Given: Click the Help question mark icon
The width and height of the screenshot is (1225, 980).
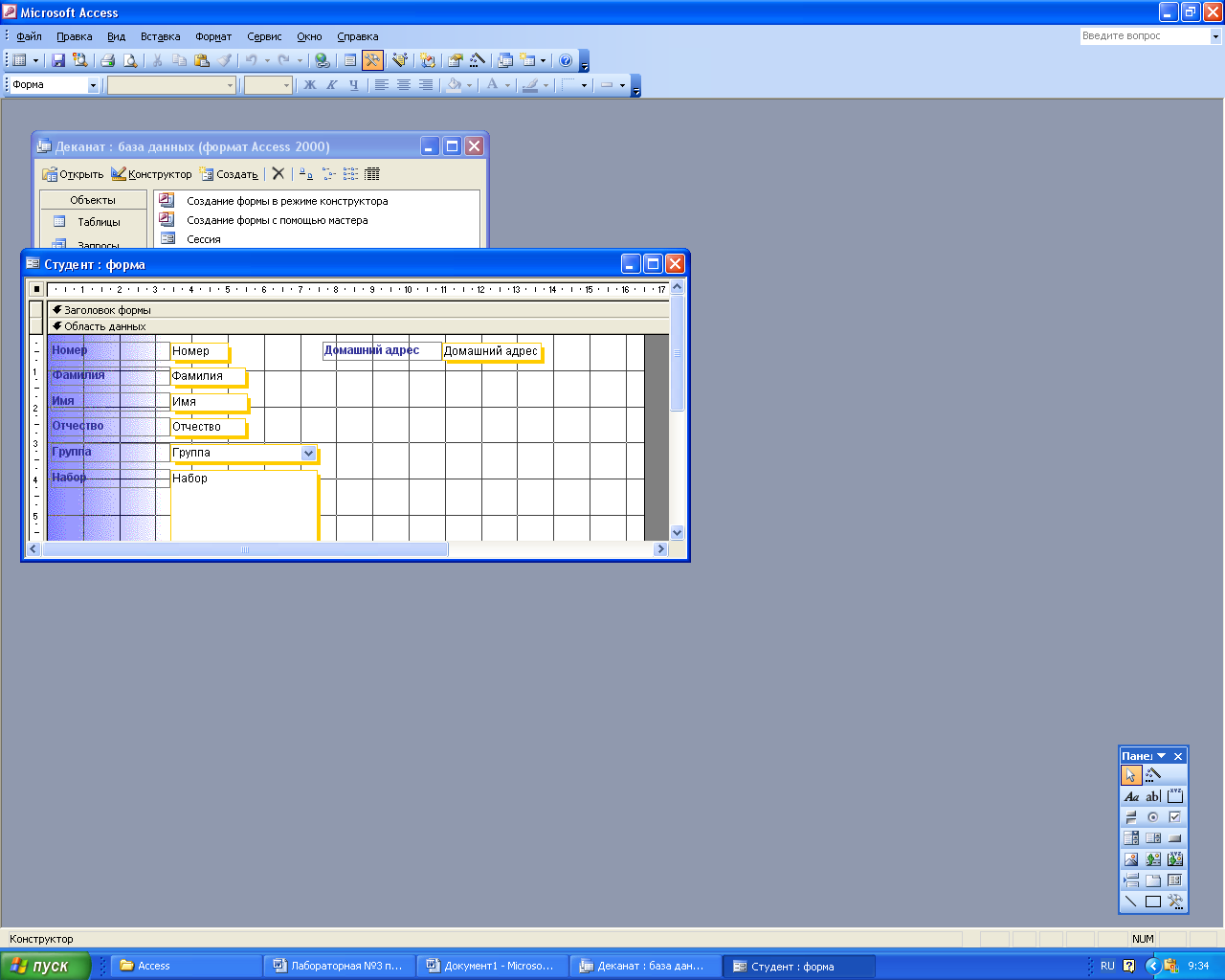Looking at the screenshot, I should 566,60.
